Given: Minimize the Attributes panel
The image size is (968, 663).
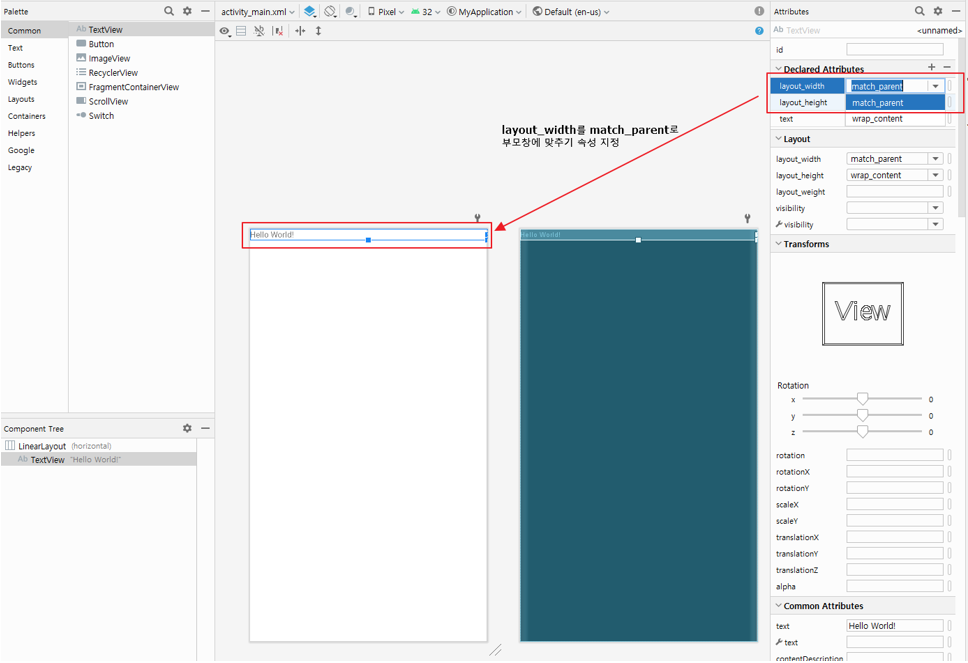Looking at the screenshot, I should point(956,11).
